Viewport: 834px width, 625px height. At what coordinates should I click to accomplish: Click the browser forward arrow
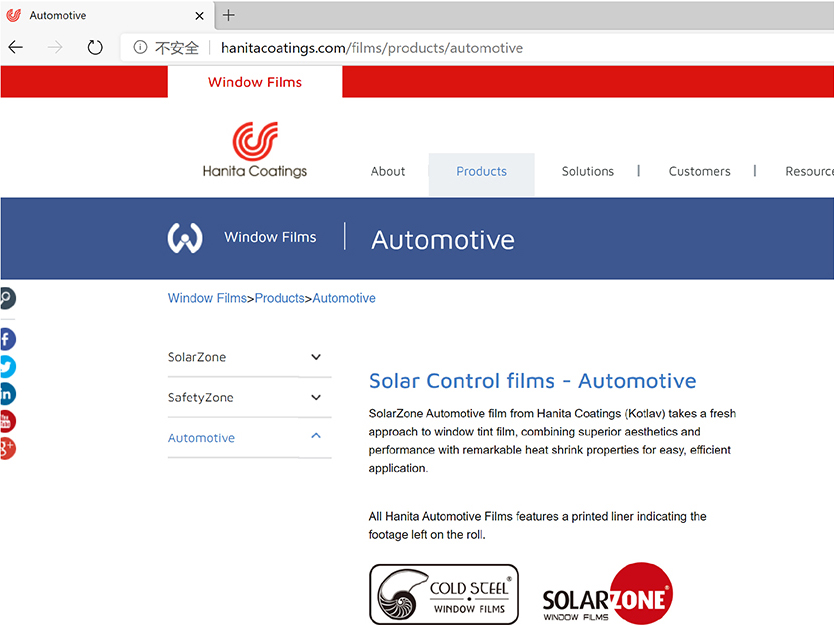coord(55,47)
